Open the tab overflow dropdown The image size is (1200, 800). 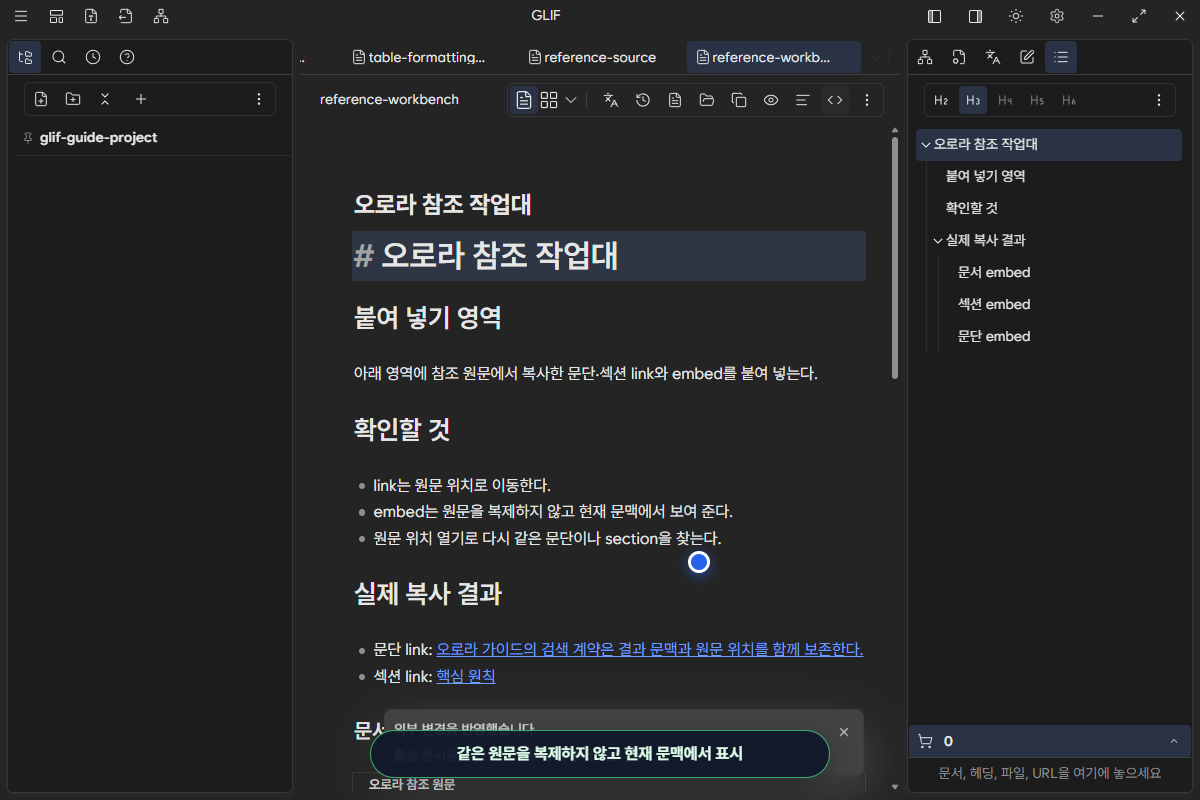(x=876, y=57)
